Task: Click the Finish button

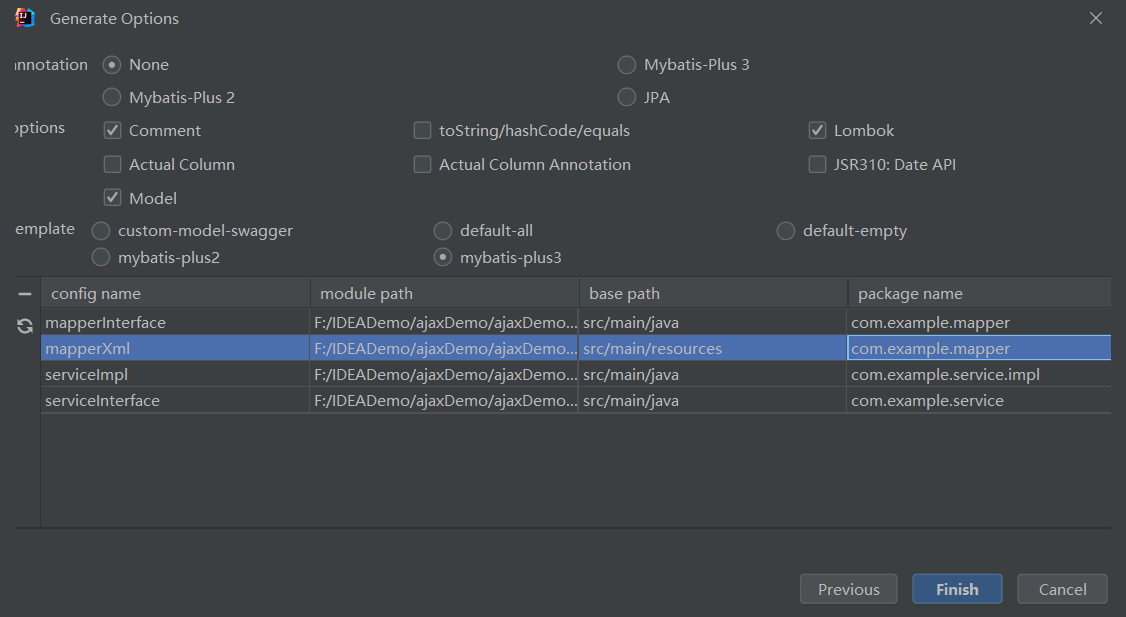Action: pos(957,589)
